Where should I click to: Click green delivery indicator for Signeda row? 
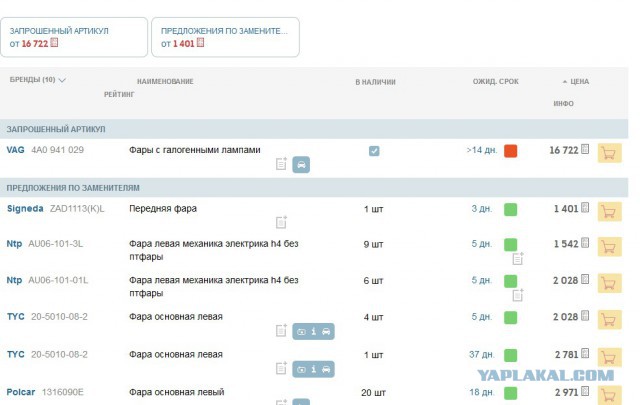pyautogui.click(x=511, y=209)
